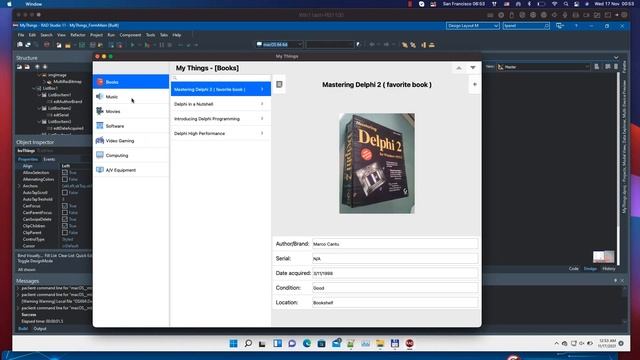Viewport: 640px width, 360px height.
Task: Open the Refactor menu
Action: pos(78,35)
